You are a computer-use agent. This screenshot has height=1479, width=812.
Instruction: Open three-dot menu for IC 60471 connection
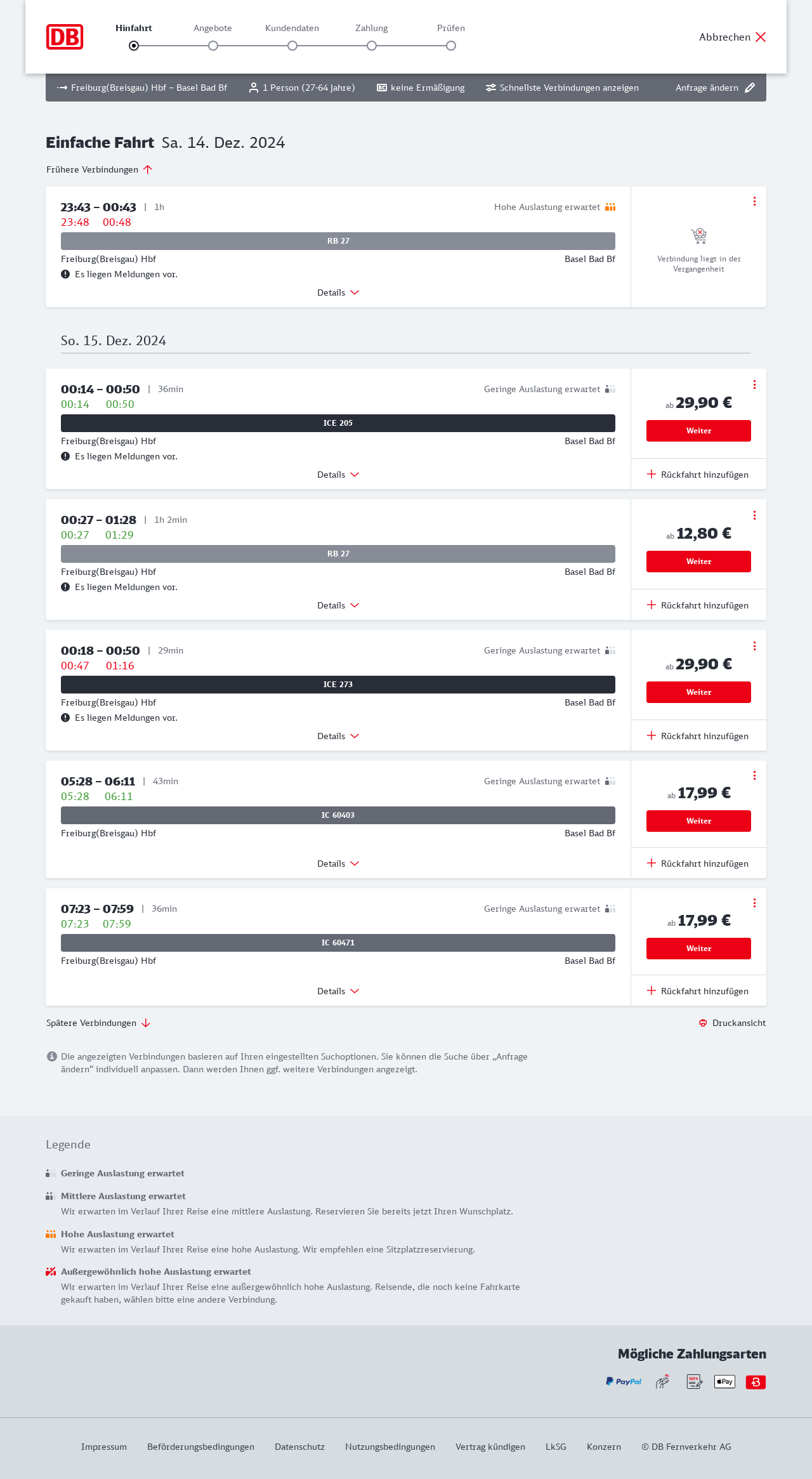pyautogui.click(x=754, y=903)
